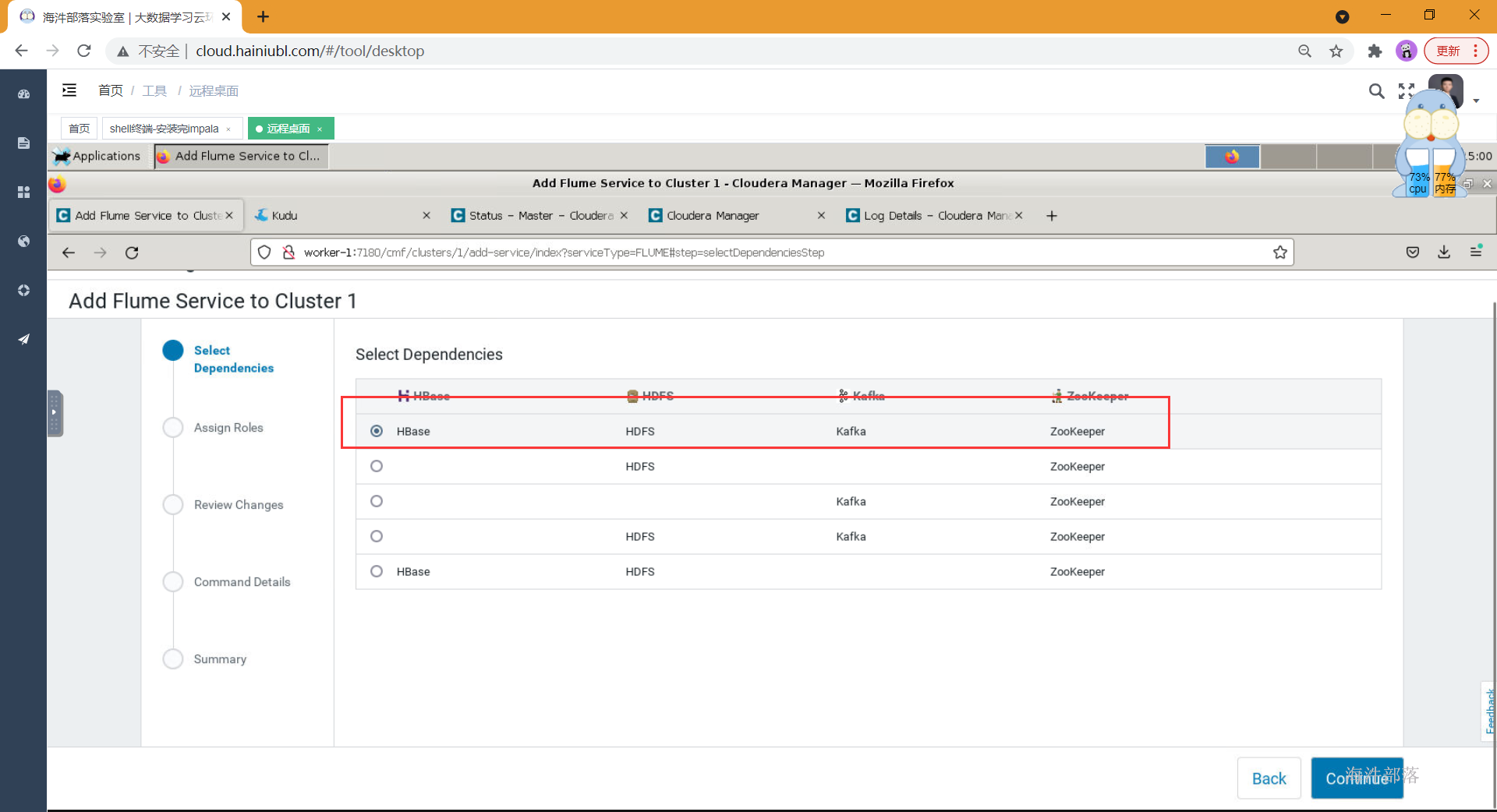The image size is (1497, 812).
Task: Click the Chrome address bar URL
Action: coord(310,51)
